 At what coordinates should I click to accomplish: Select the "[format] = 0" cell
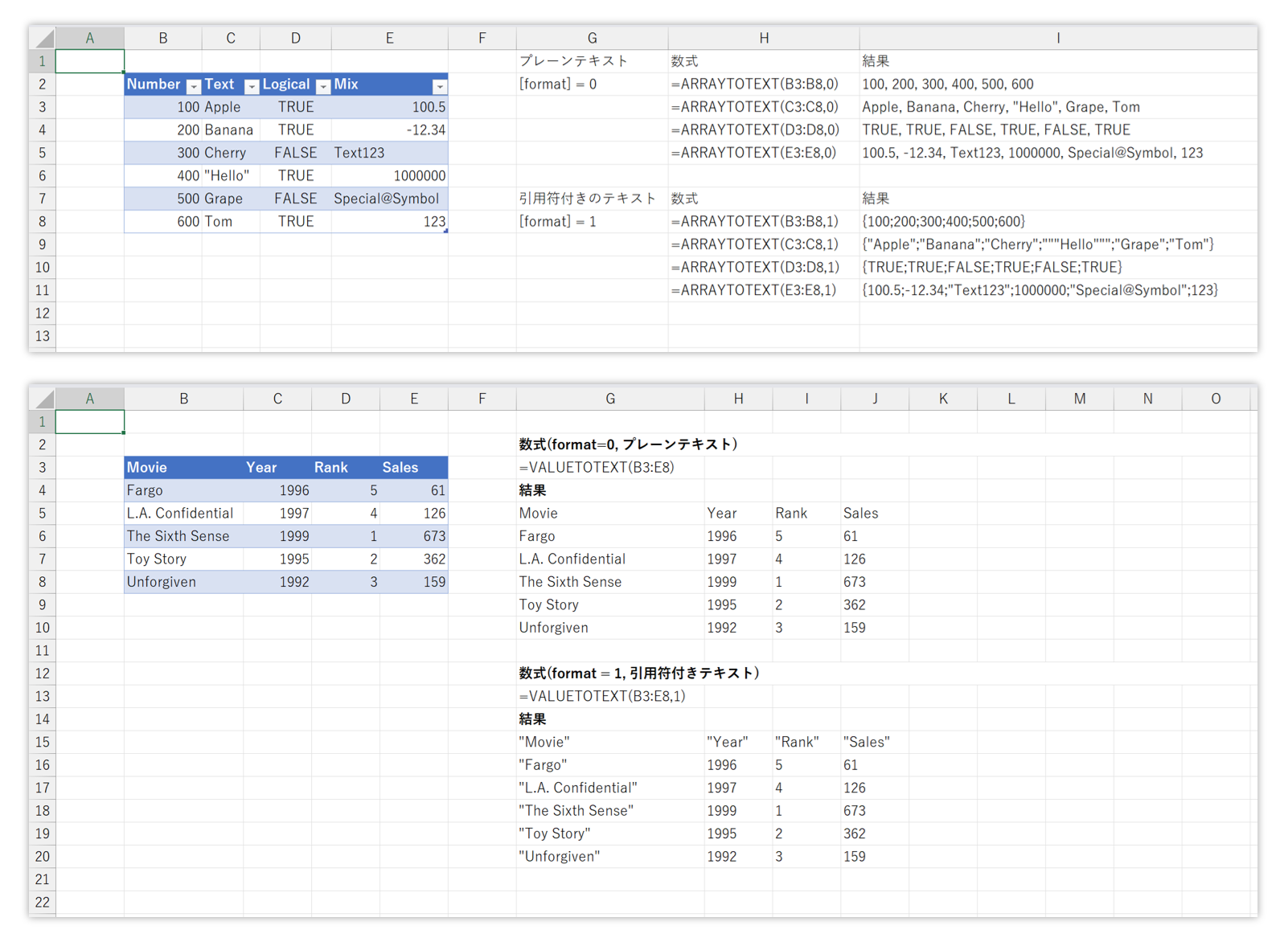click(592, 84)
